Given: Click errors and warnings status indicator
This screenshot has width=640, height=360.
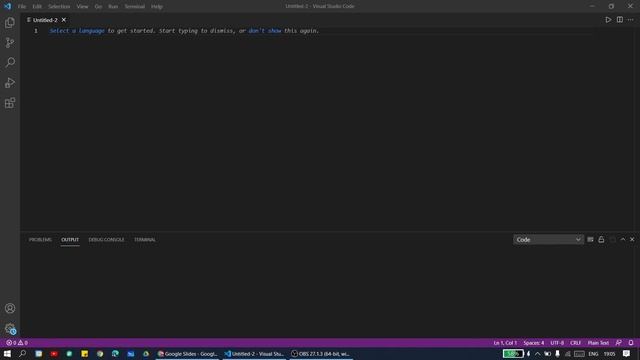Looking at the screenshot, I should tap(17, 343).
